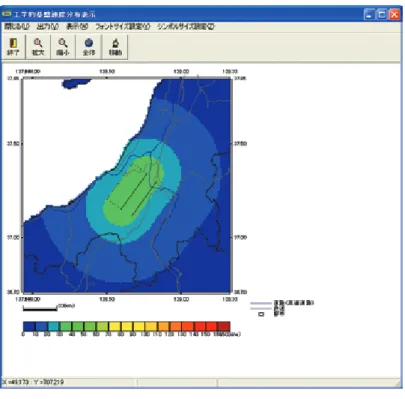Viewport: 405px width, 399px height.
Task: Open the 出力 output menu
Action: (48, 27)
